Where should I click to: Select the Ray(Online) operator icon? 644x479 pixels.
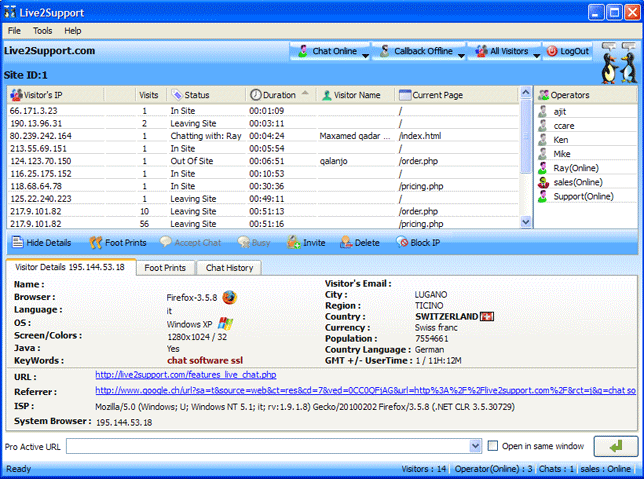[543, 168]
